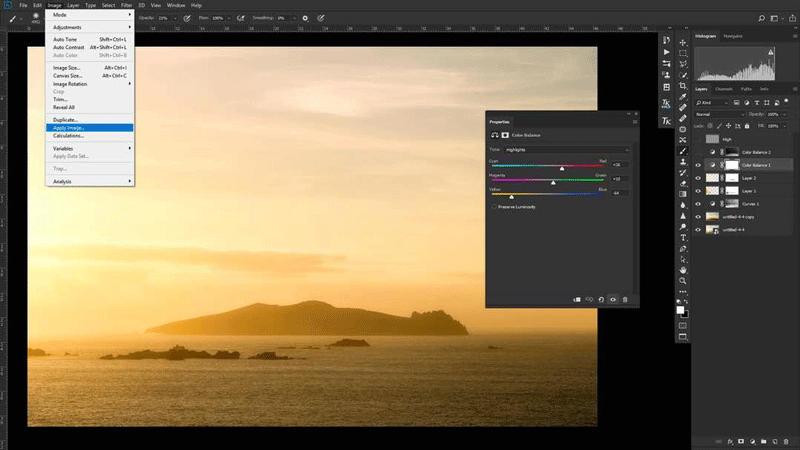
Task: Select the active Brush tool in toolbar
Action: pos(683,151)
